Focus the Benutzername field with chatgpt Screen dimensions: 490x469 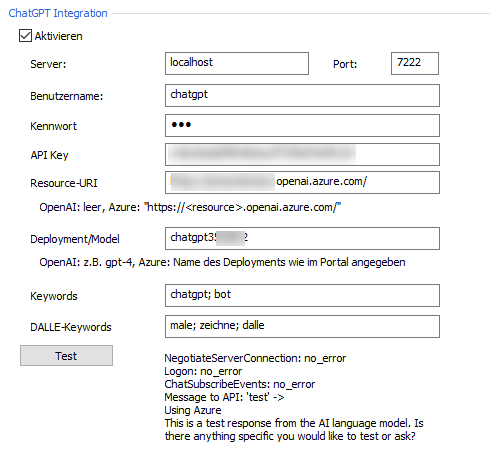tap(302, 96)
